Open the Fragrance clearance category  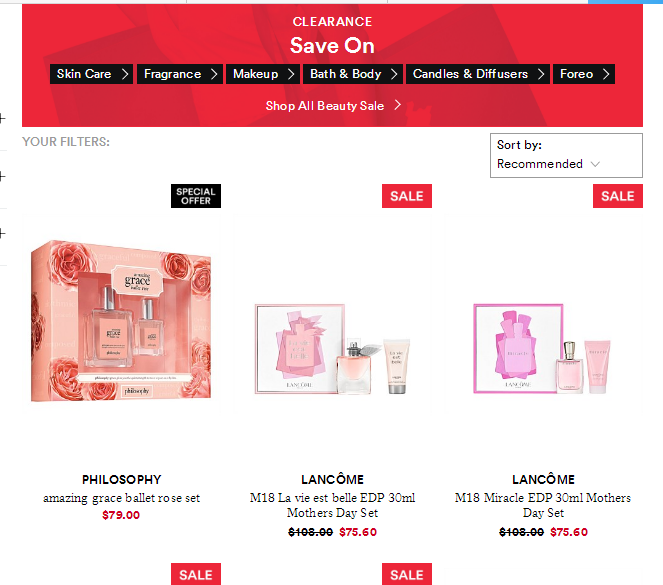pos(180,74)
